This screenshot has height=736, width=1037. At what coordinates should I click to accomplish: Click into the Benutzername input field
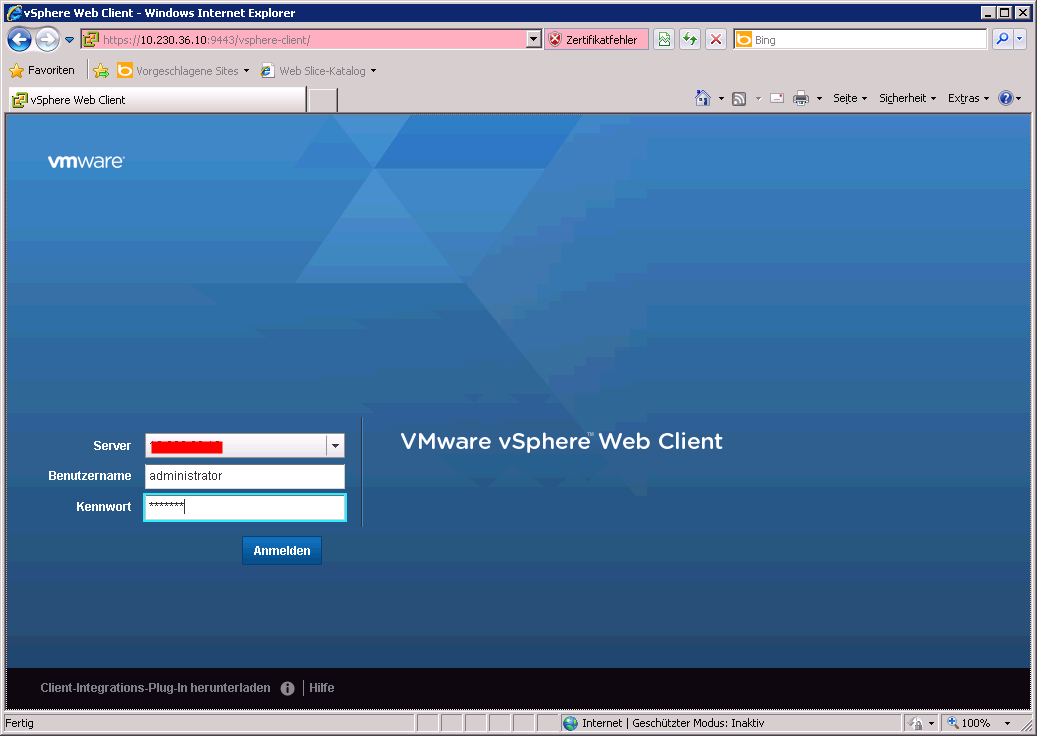click(244, 476)
